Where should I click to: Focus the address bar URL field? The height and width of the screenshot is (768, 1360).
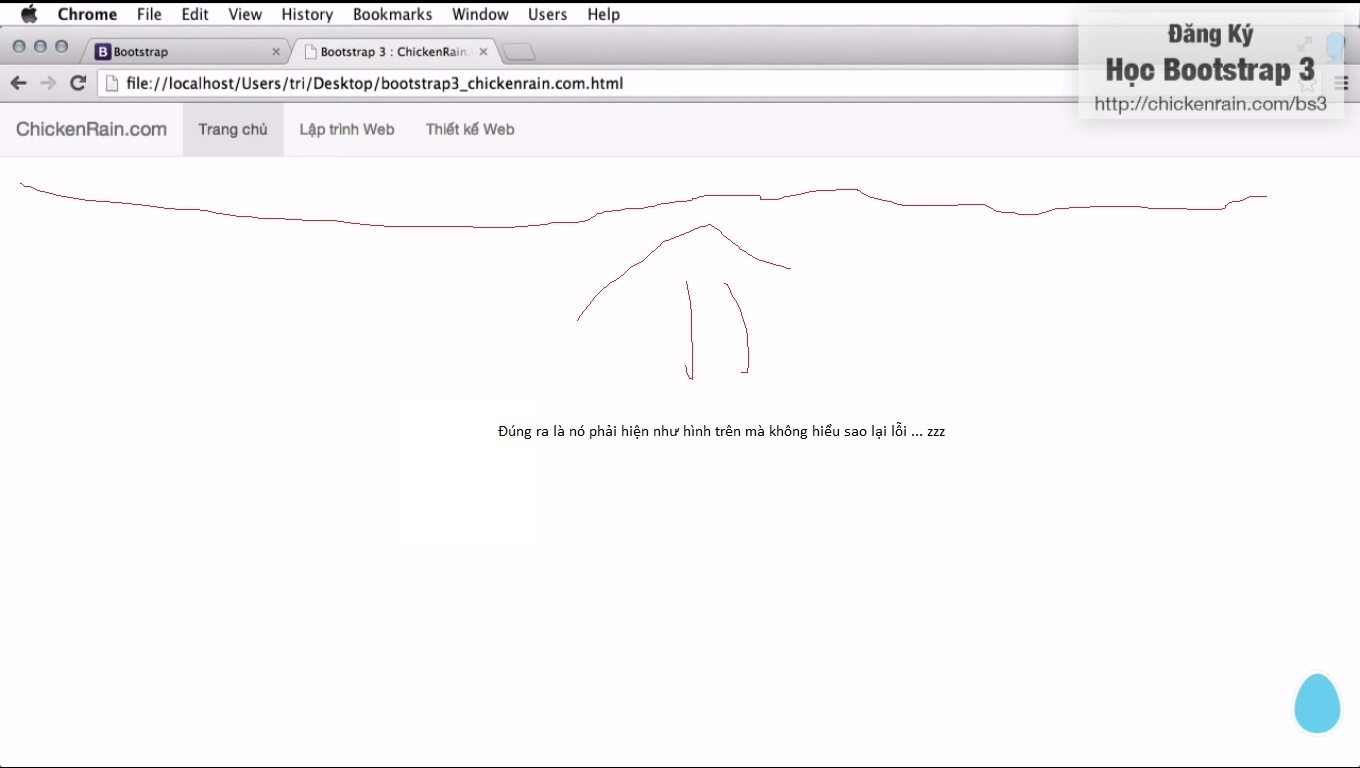click(600, 83)
